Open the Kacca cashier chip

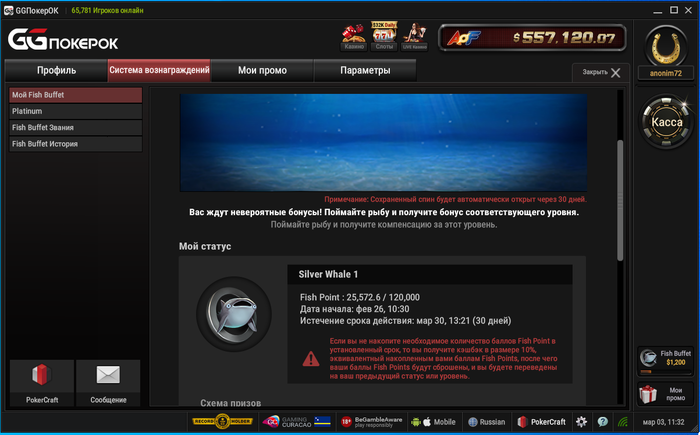click(x=666, y=121)
